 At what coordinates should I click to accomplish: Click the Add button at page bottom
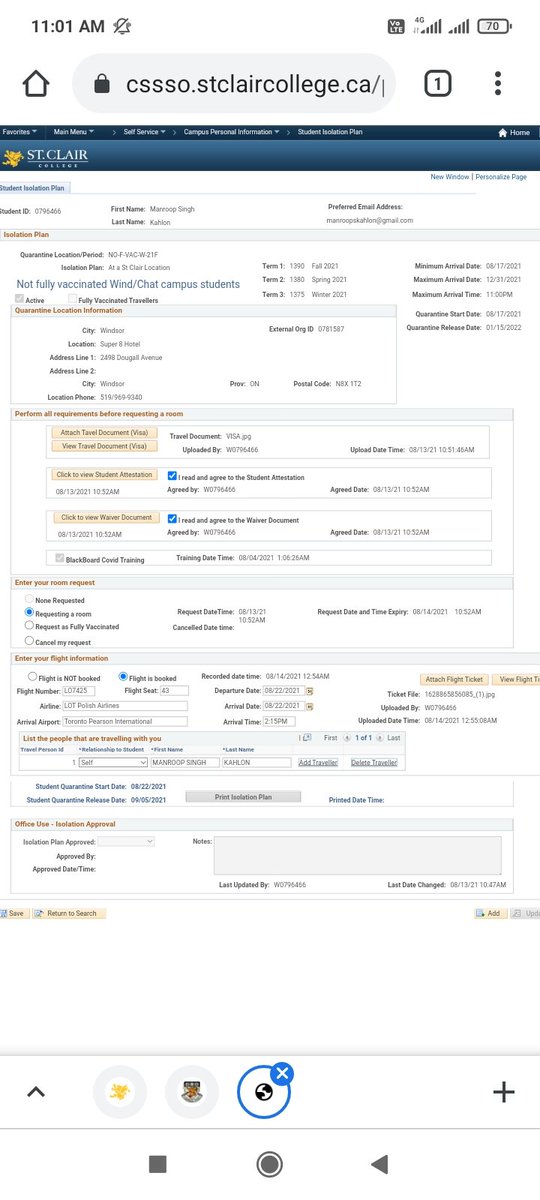click(x=489, y=913)
